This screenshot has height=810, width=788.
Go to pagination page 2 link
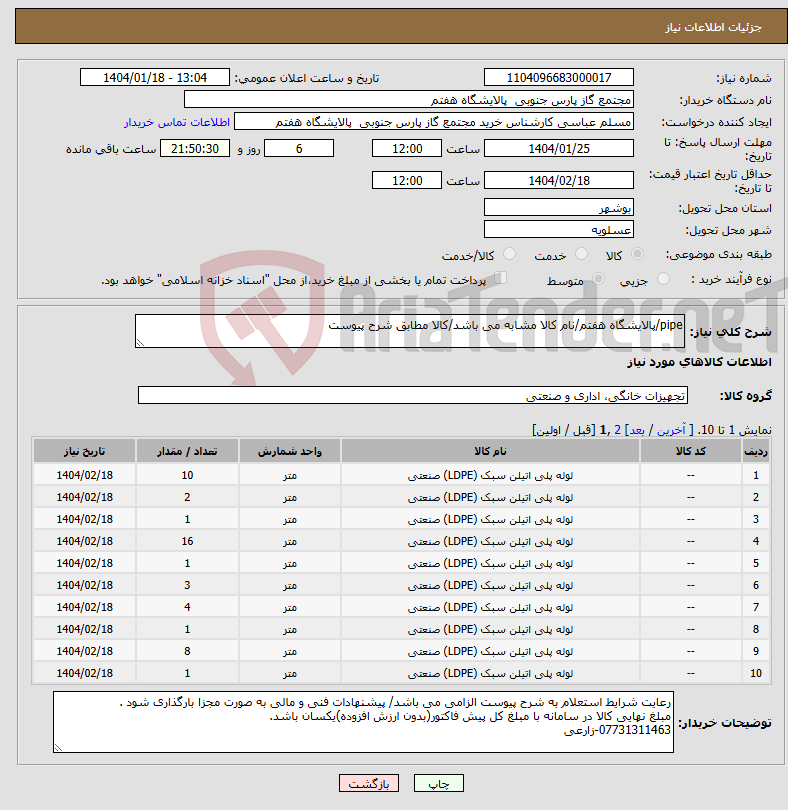coord(617,430)
